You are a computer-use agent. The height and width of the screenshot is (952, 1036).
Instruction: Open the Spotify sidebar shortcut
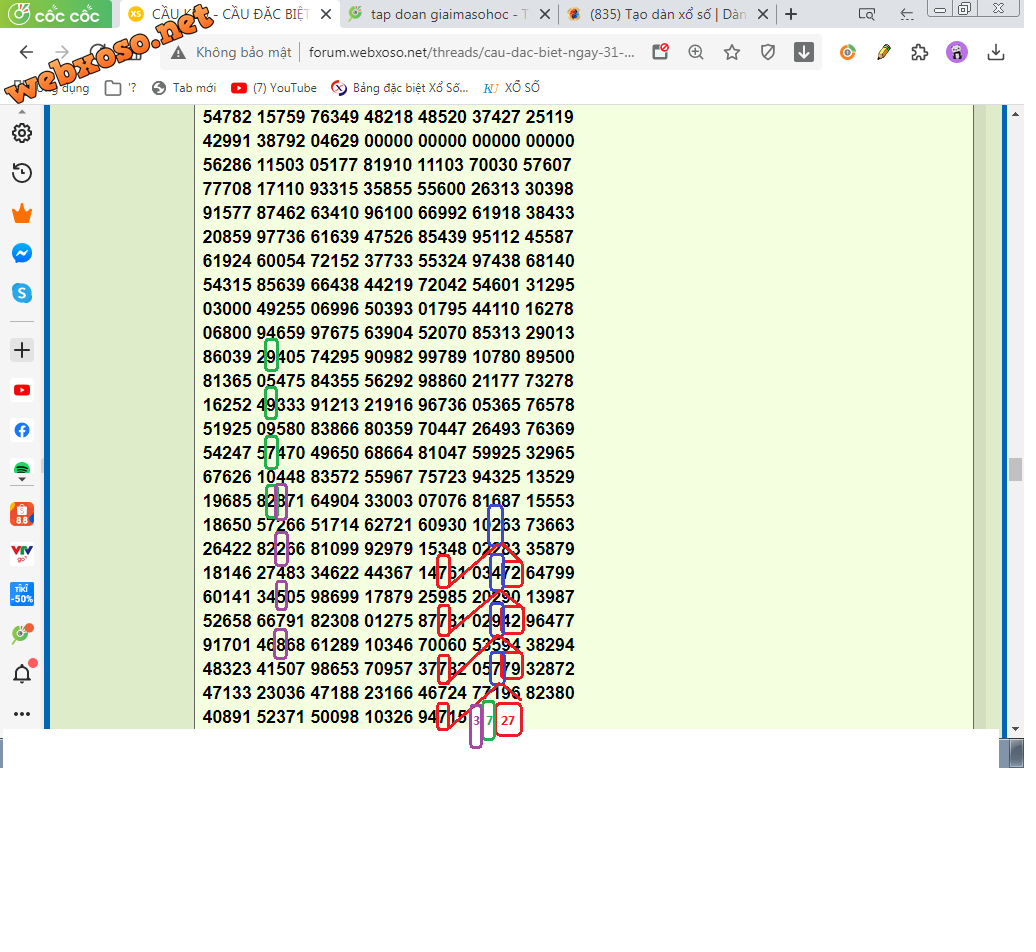pyautogui.click(x=21, y=469)
